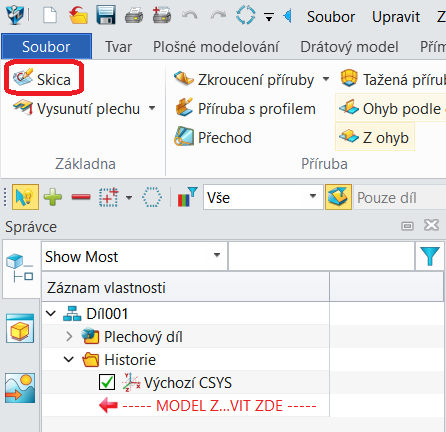Click Správce panel float icon
Screen dimensions: 446x432
pos(407,226)
